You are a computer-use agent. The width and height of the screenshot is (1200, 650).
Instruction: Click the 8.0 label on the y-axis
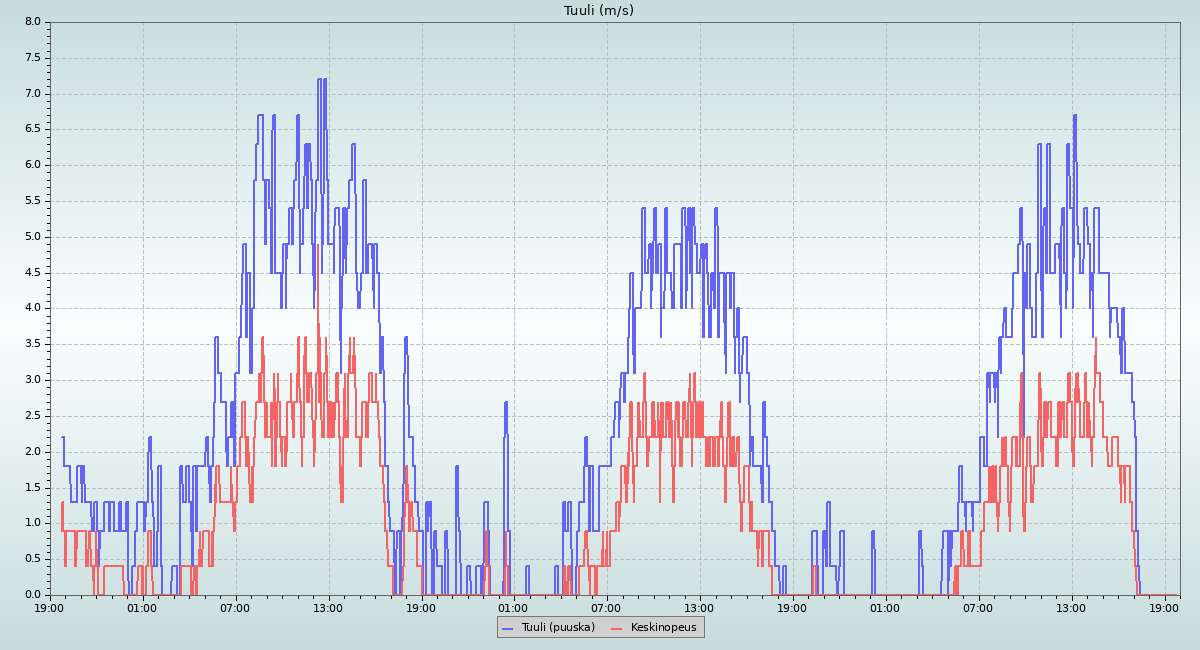coord(33,22)
